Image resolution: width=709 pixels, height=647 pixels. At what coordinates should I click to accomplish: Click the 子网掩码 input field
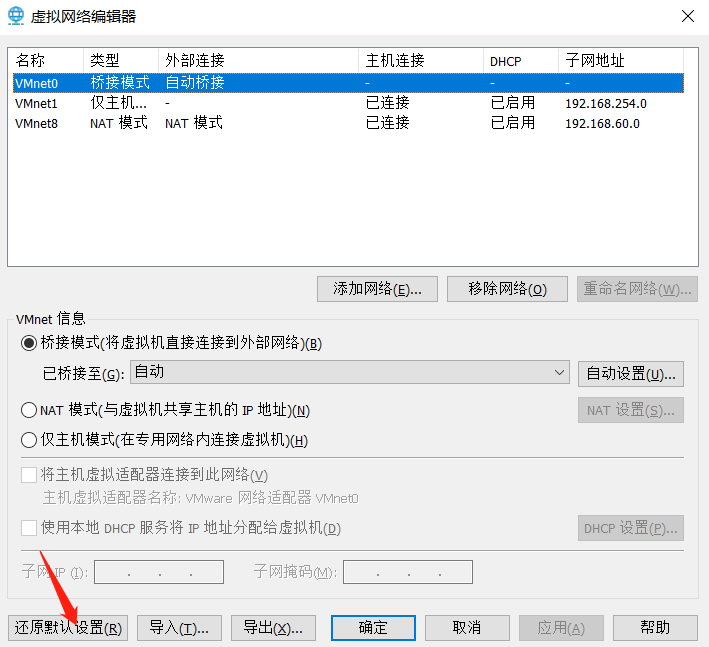point(408,572)
